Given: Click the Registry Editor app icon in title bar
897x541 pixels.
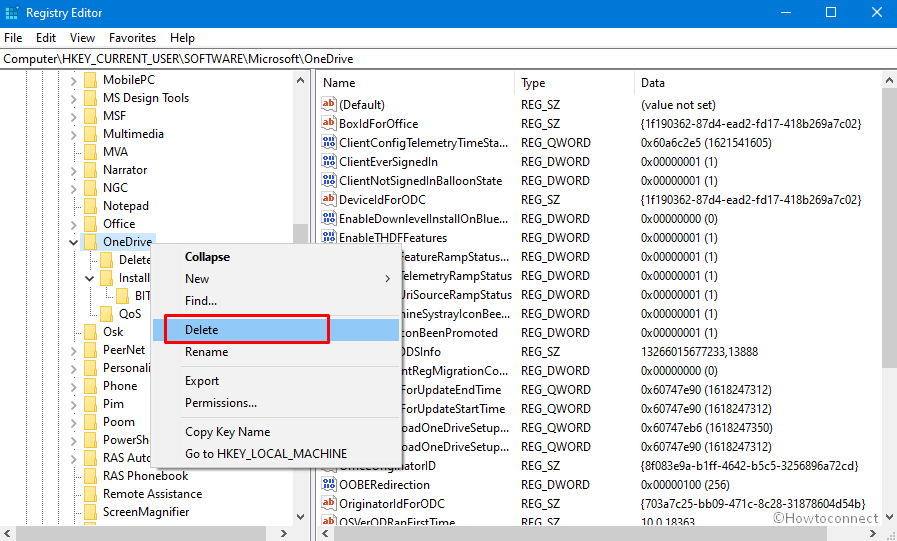Looking at the screenshot, I should click(x=11, y=13).
